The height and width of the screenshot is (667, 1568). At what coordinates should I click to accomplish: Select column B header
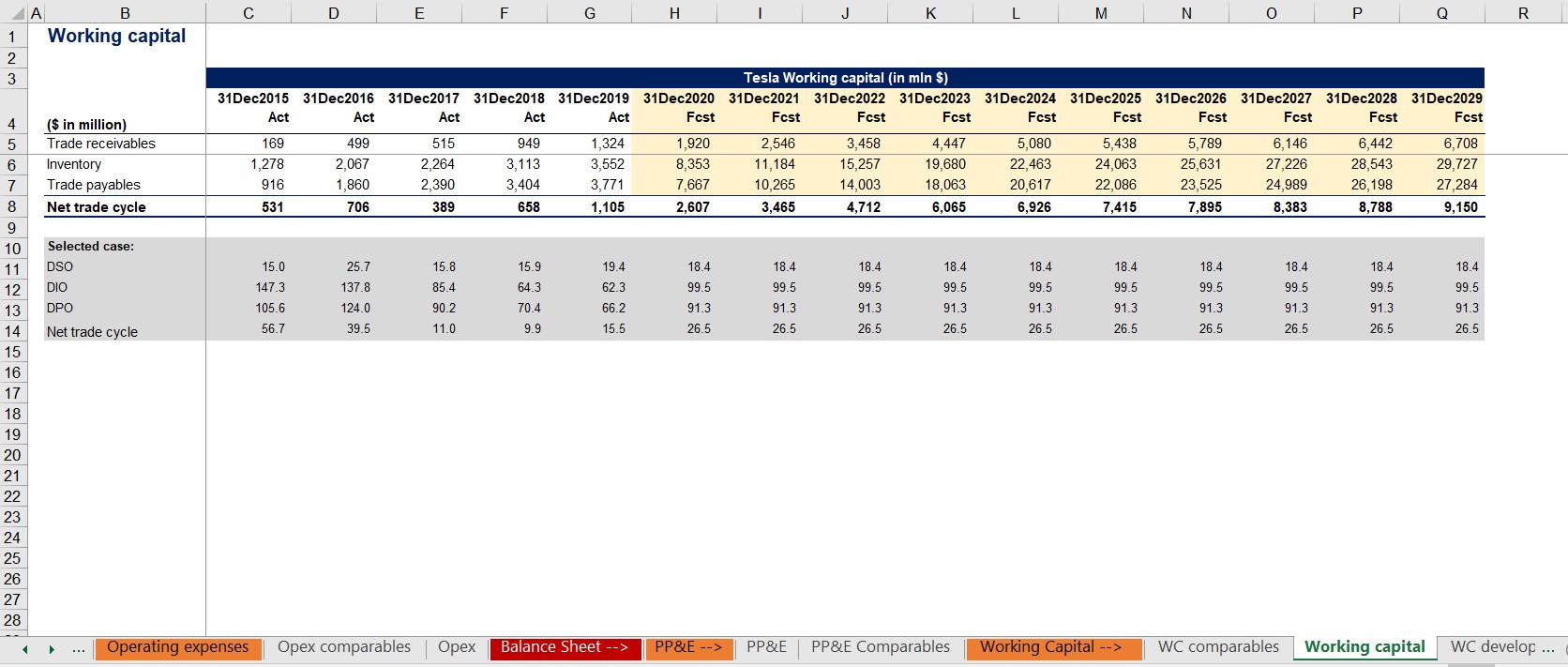125,13
